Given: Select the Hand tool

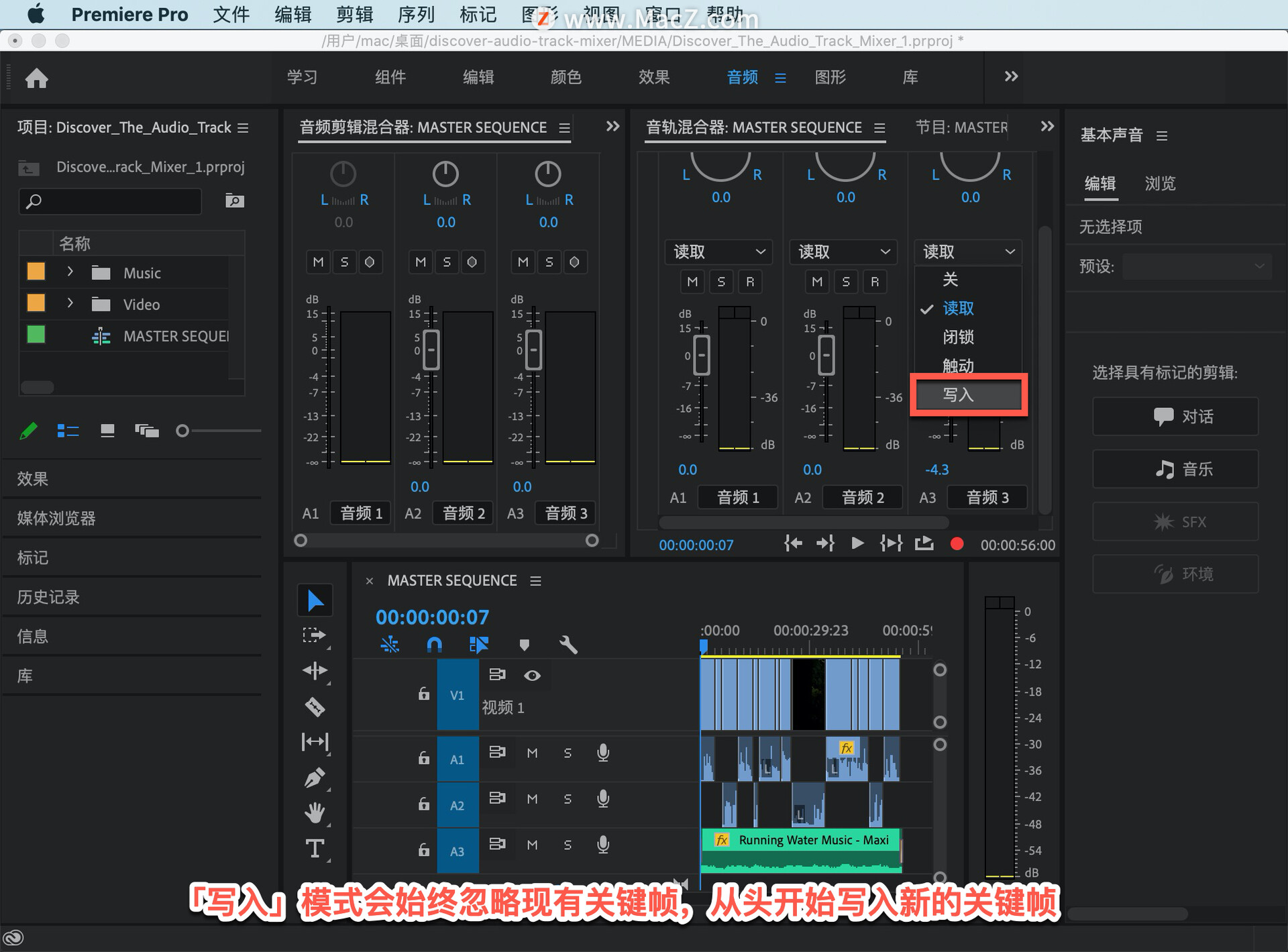Looking at the screenshot, I should 315,812.
